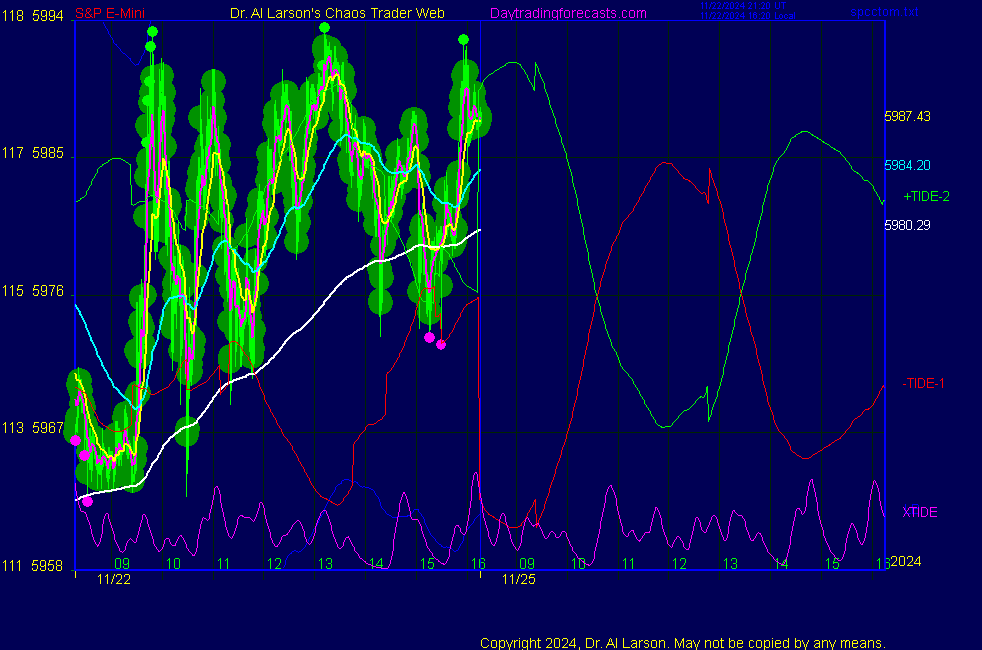Click the "11/22/2024 16:20 Local" timestamp
Screen dimensions: 982x650
748,16
